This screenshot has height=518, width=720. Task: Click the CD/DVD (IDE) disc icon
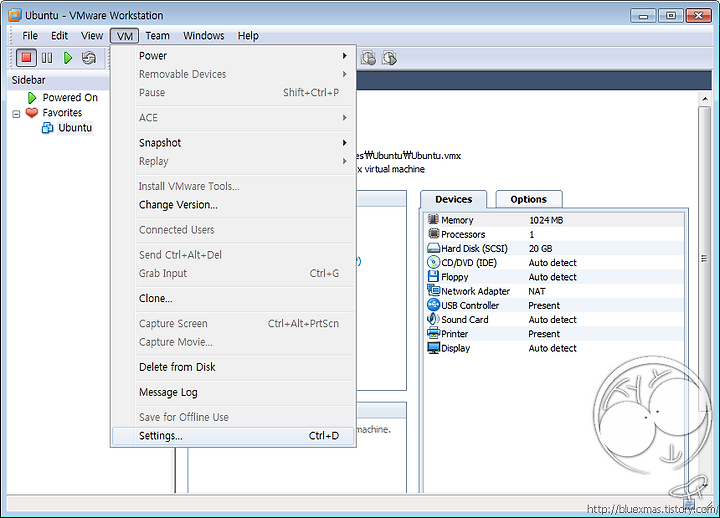(433, 262)
